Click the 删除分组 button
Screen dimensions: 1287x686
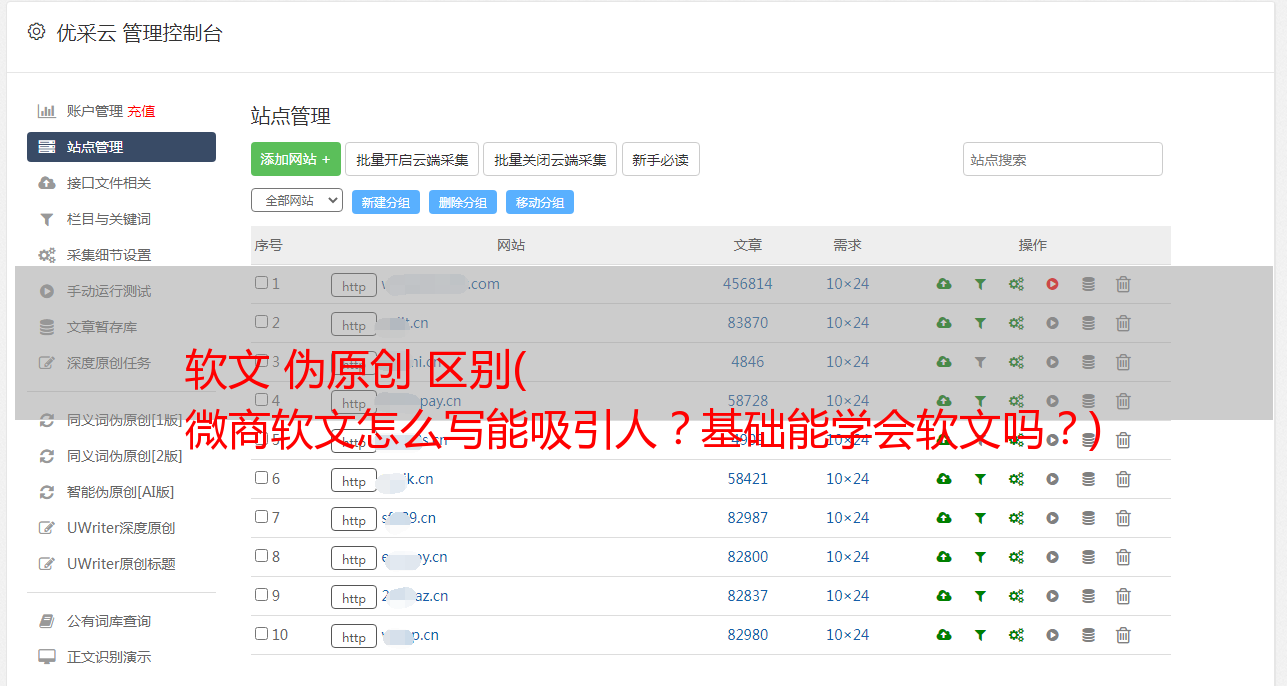coord(463,202)
